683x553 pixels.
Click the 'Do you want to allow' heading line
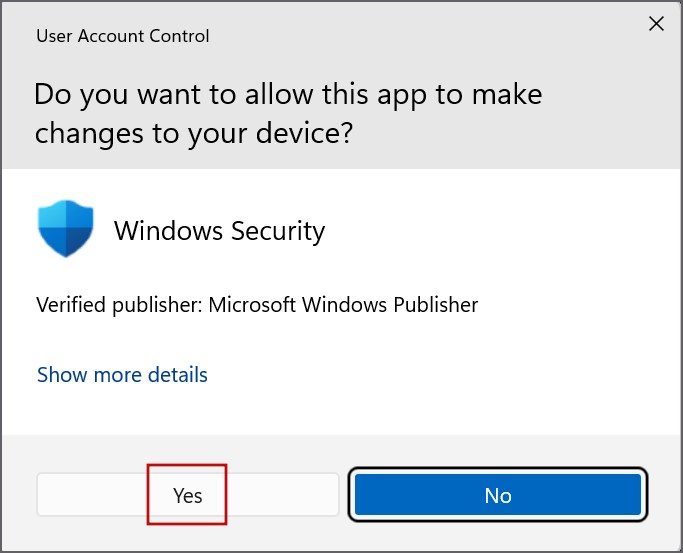pos(288,95)
